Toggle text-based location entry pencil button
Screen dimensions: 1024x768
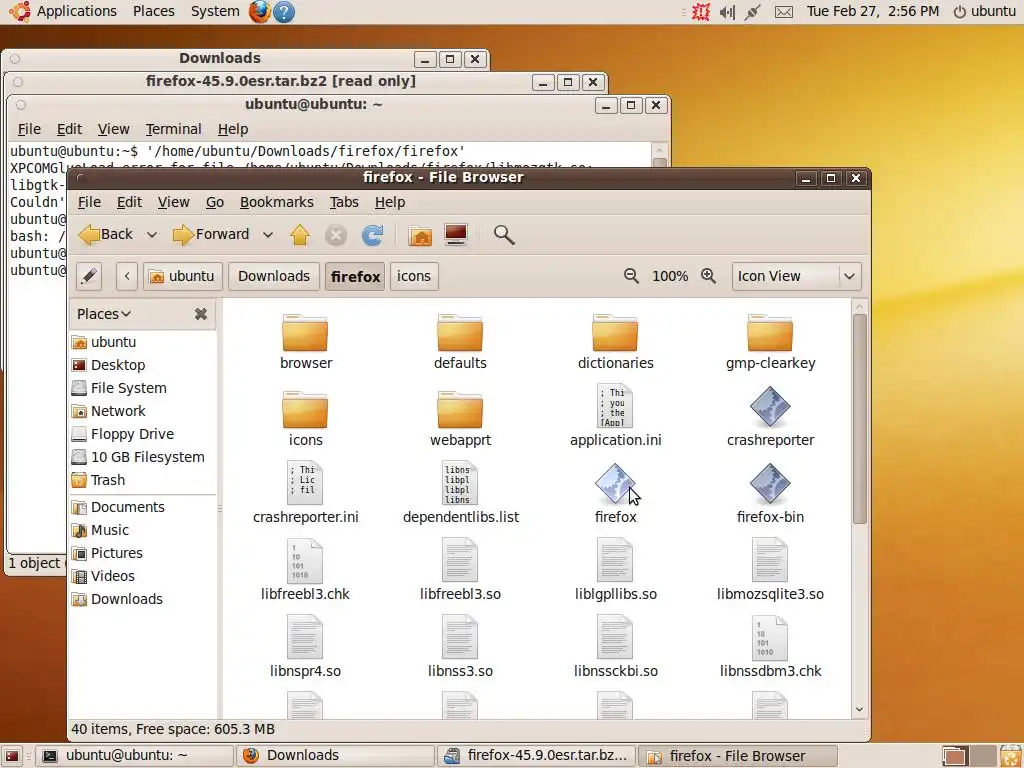(x=89, y=276)
